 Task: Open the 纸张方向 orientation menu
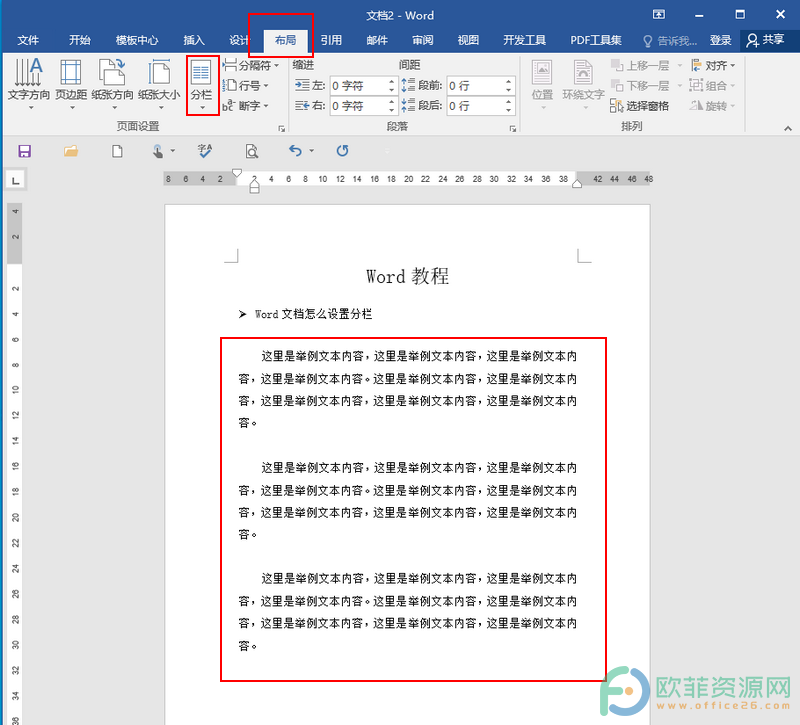pos(112,85)
